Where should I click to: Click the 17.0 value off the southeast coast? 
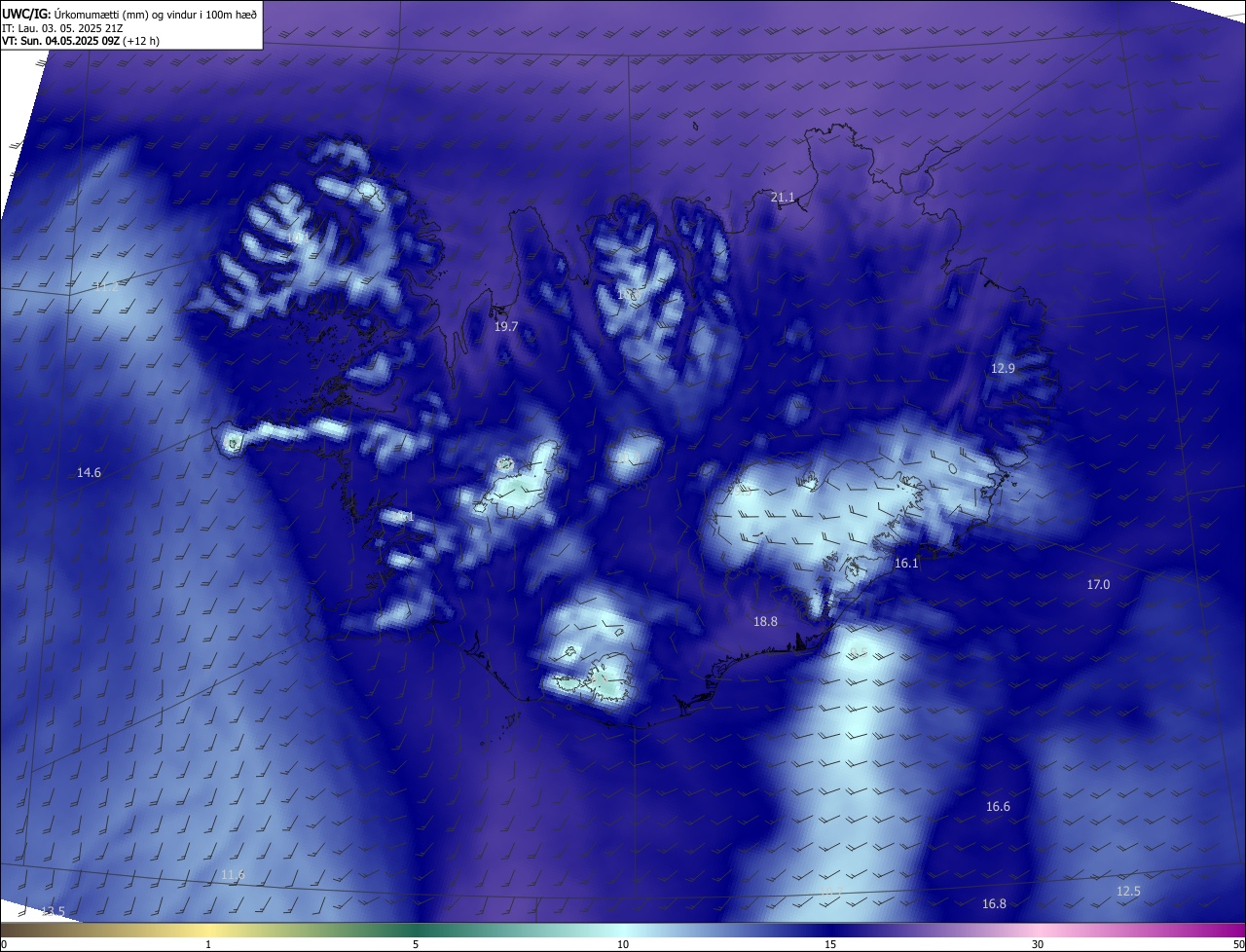point(1098,585)
